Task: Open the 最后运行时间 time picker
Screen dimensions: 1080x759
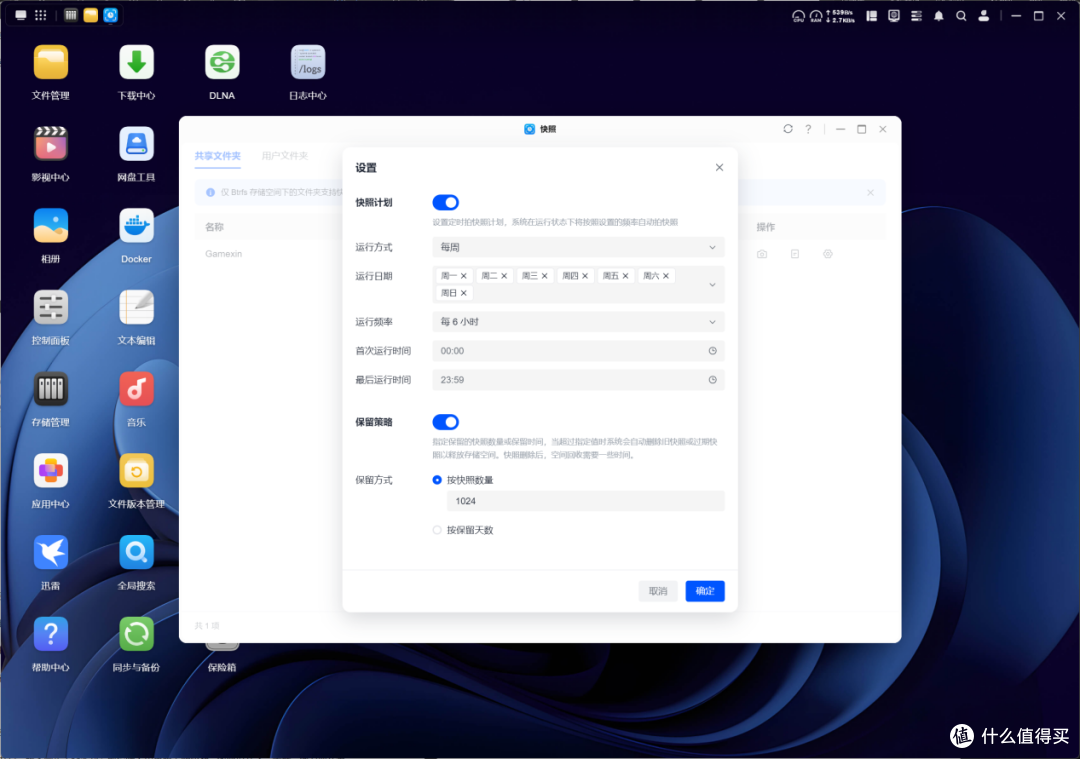Action: coord(578,380)
